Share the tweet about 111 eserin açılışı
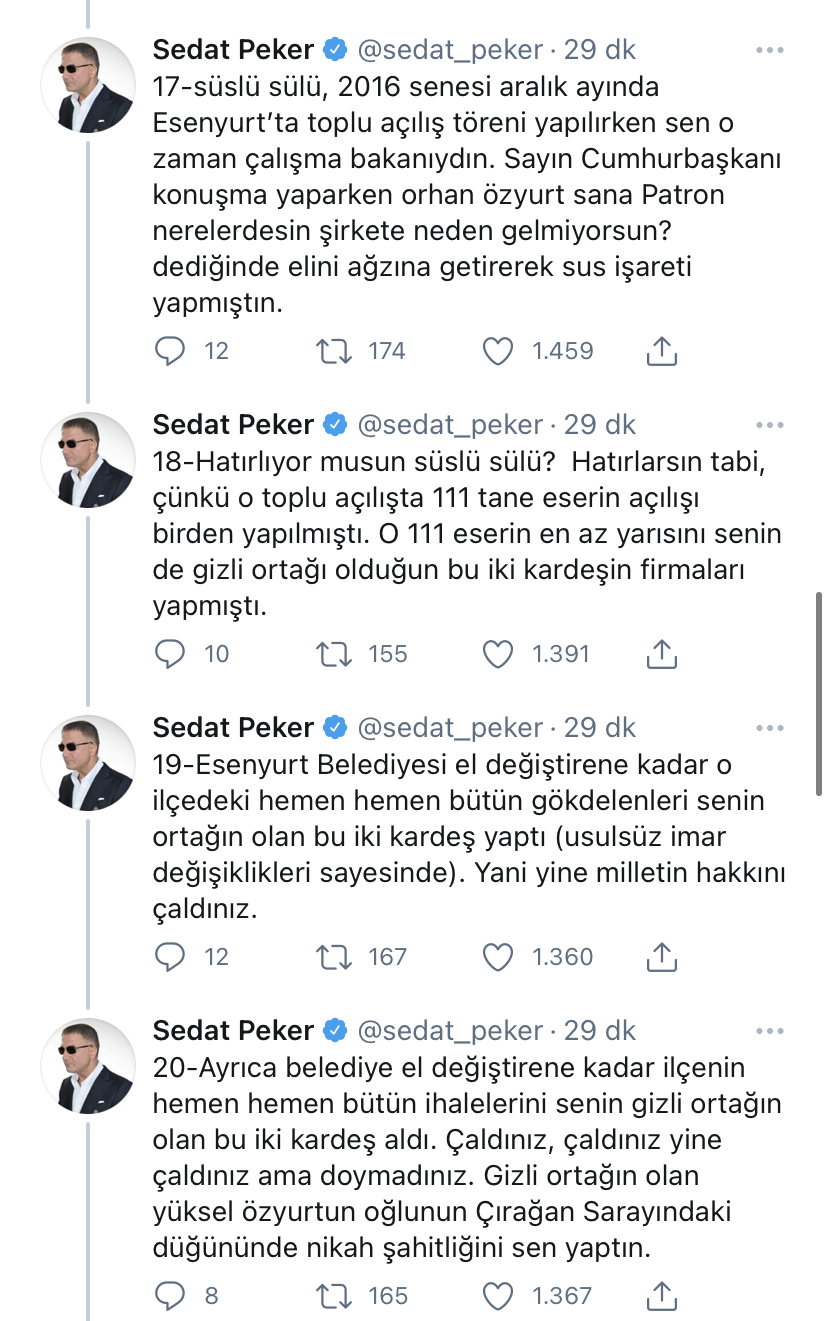Image resolution: width=828 pixels, height=1321 pixels. tap(662, 653)
